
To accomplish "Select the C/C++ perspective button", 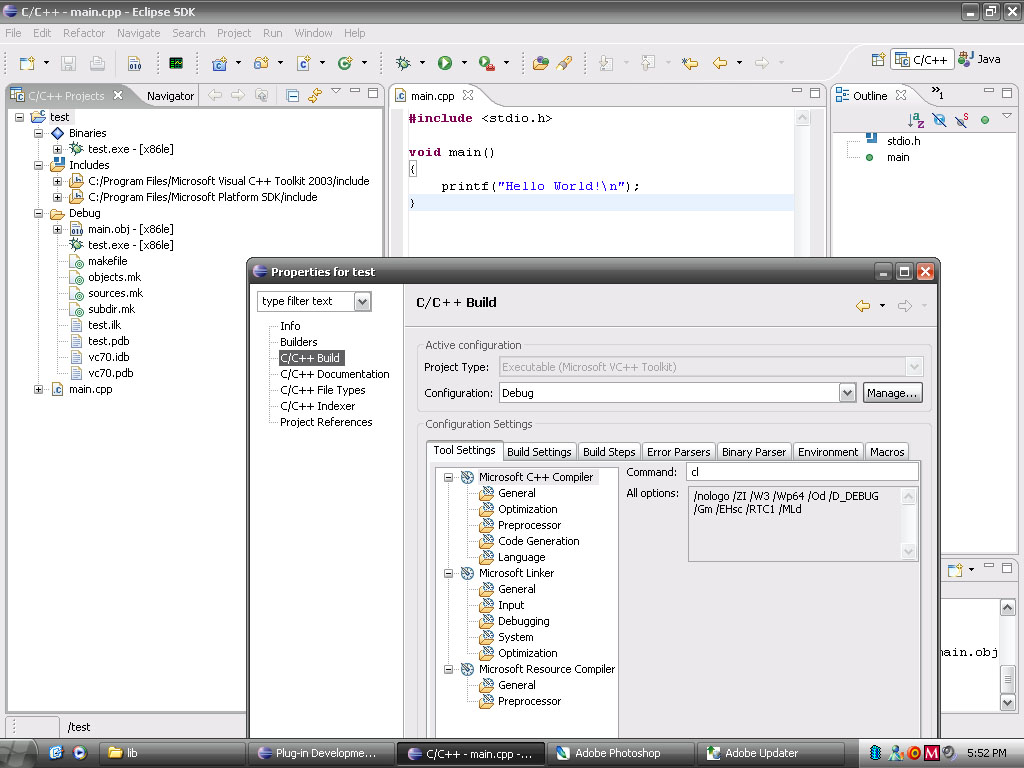I will pyautogui.click(x=922, y=59).
